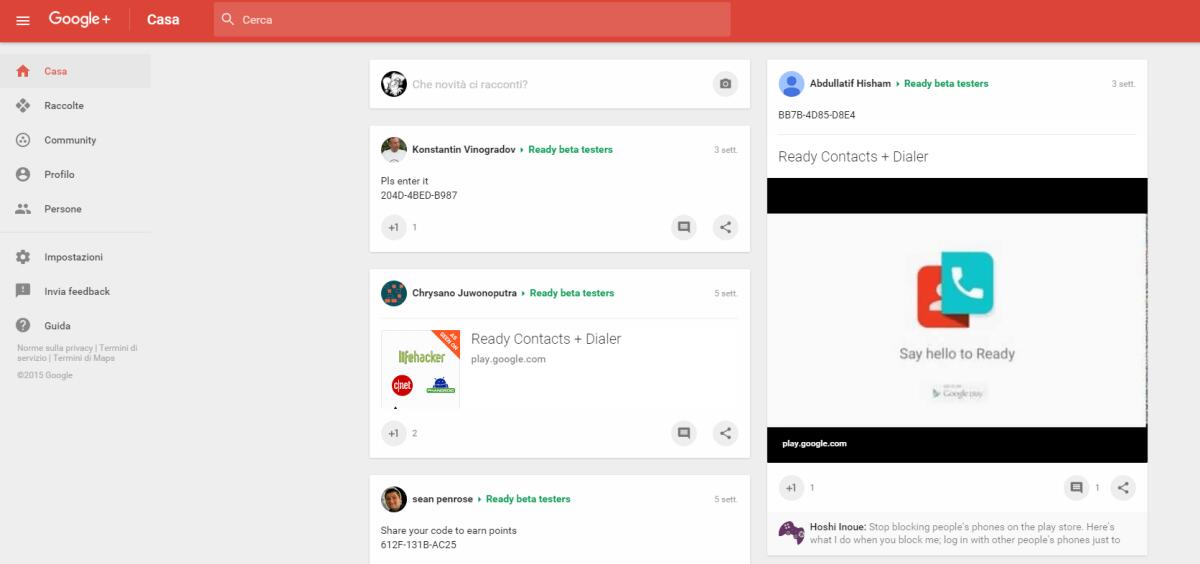This screenshot has width=1200, height=564.
Task: Open Profilo in the sidebar
Action: tap(75, 174)
